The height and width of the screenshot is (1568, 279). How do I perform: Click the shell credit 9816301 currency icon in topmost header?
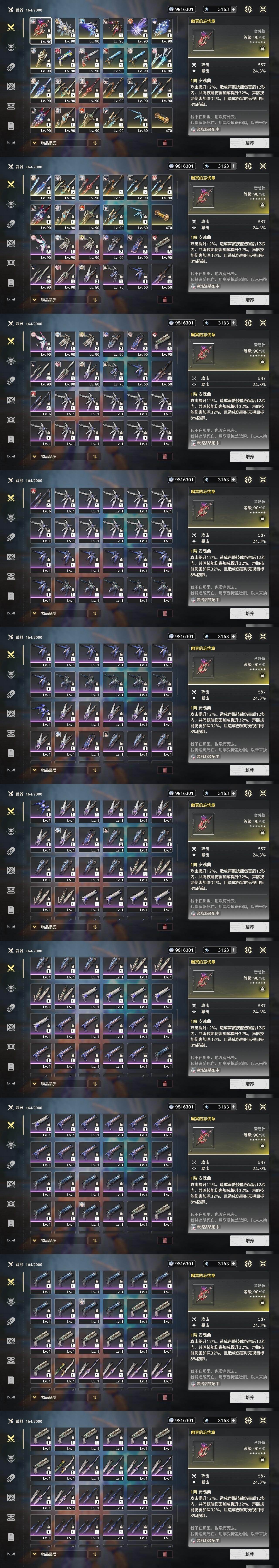[x=171, y=9]
